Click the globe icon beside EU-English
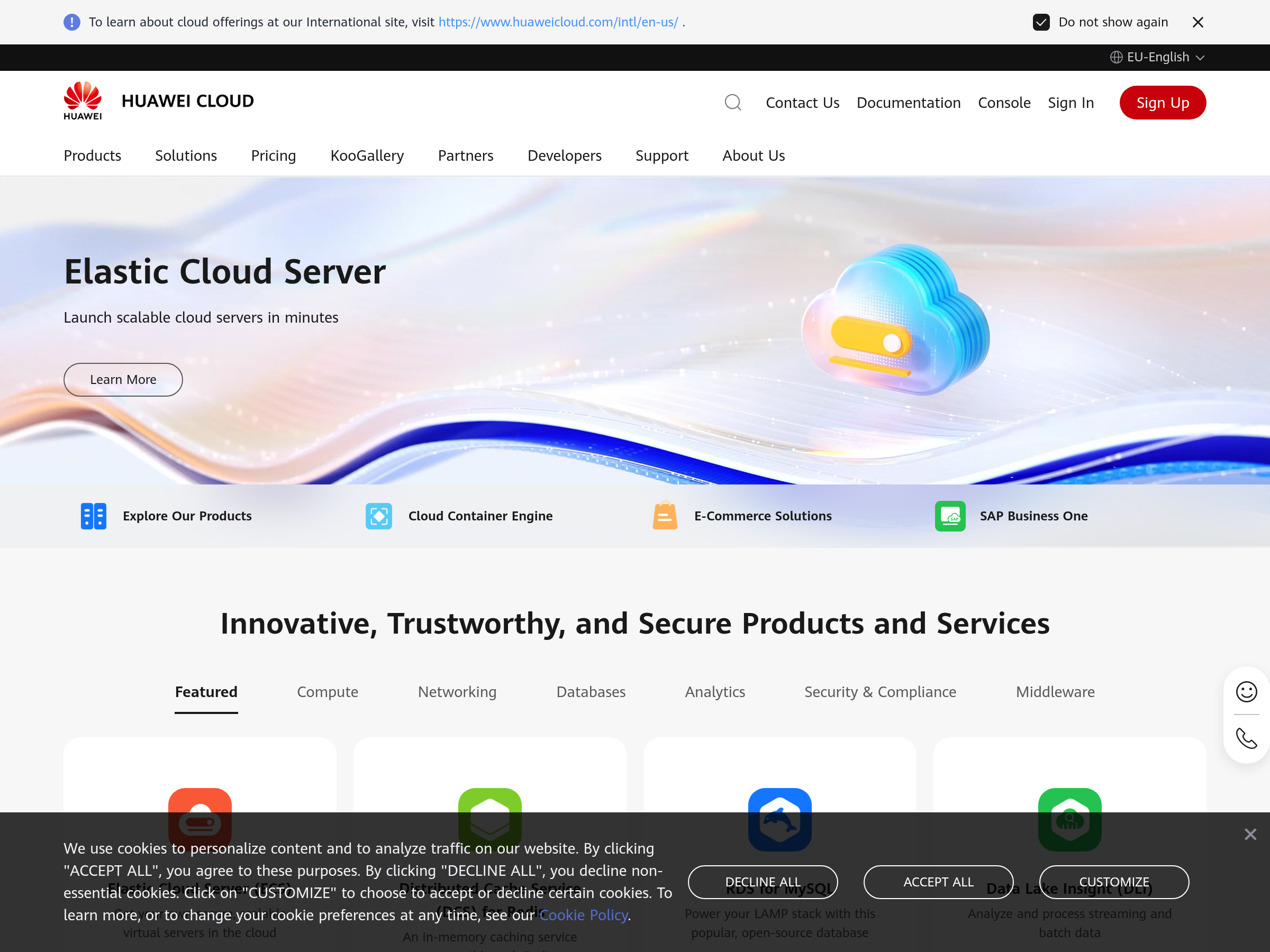This screenshot has width=1270, height=952. pos(1115,57)
